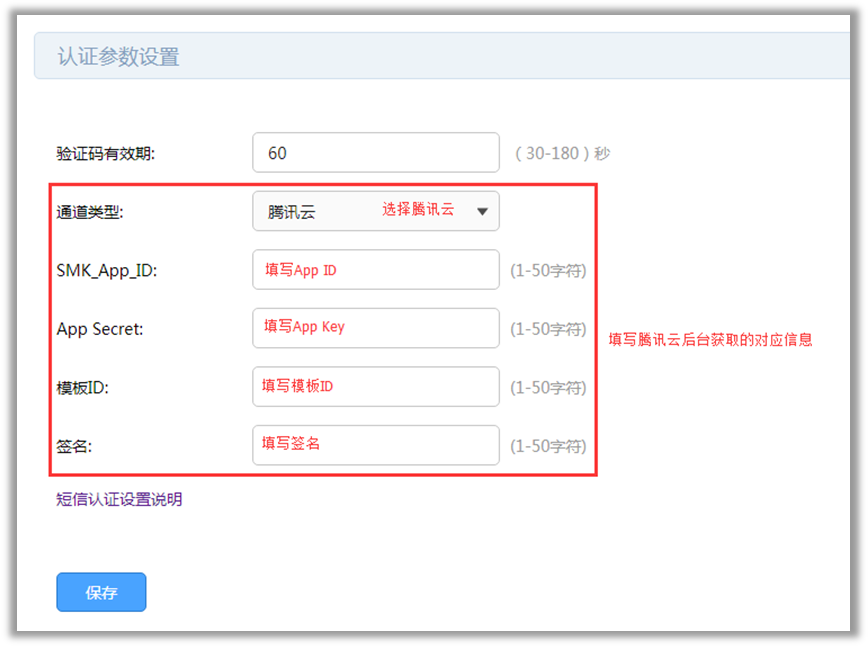Click the (1-50字符) hint beside 签名
The width and height of the screenshot is (868, 647).
tap(548, 447)
